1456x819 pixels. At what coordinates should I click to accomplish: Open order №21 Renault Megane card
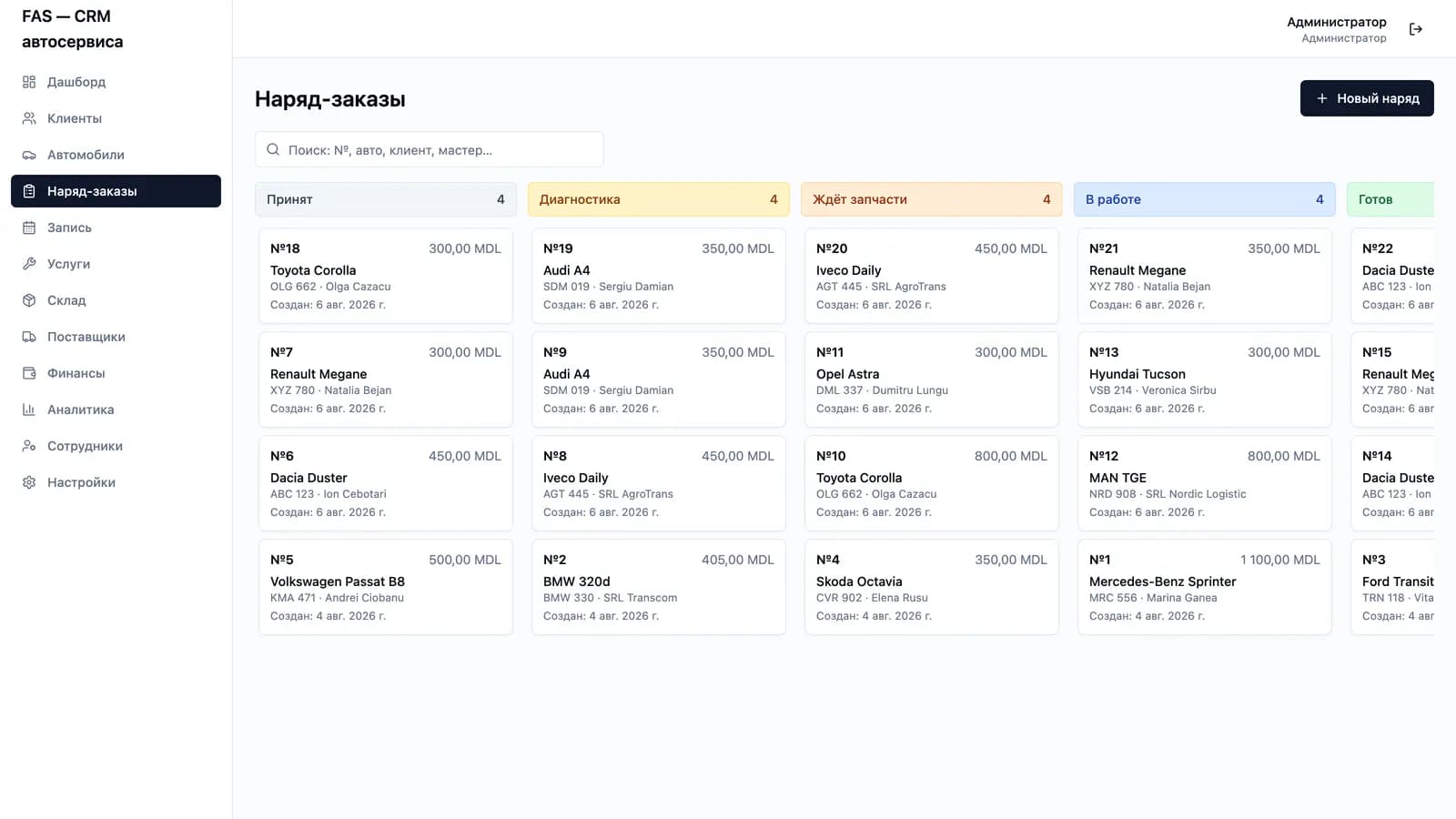click(x=1205, y=276)
